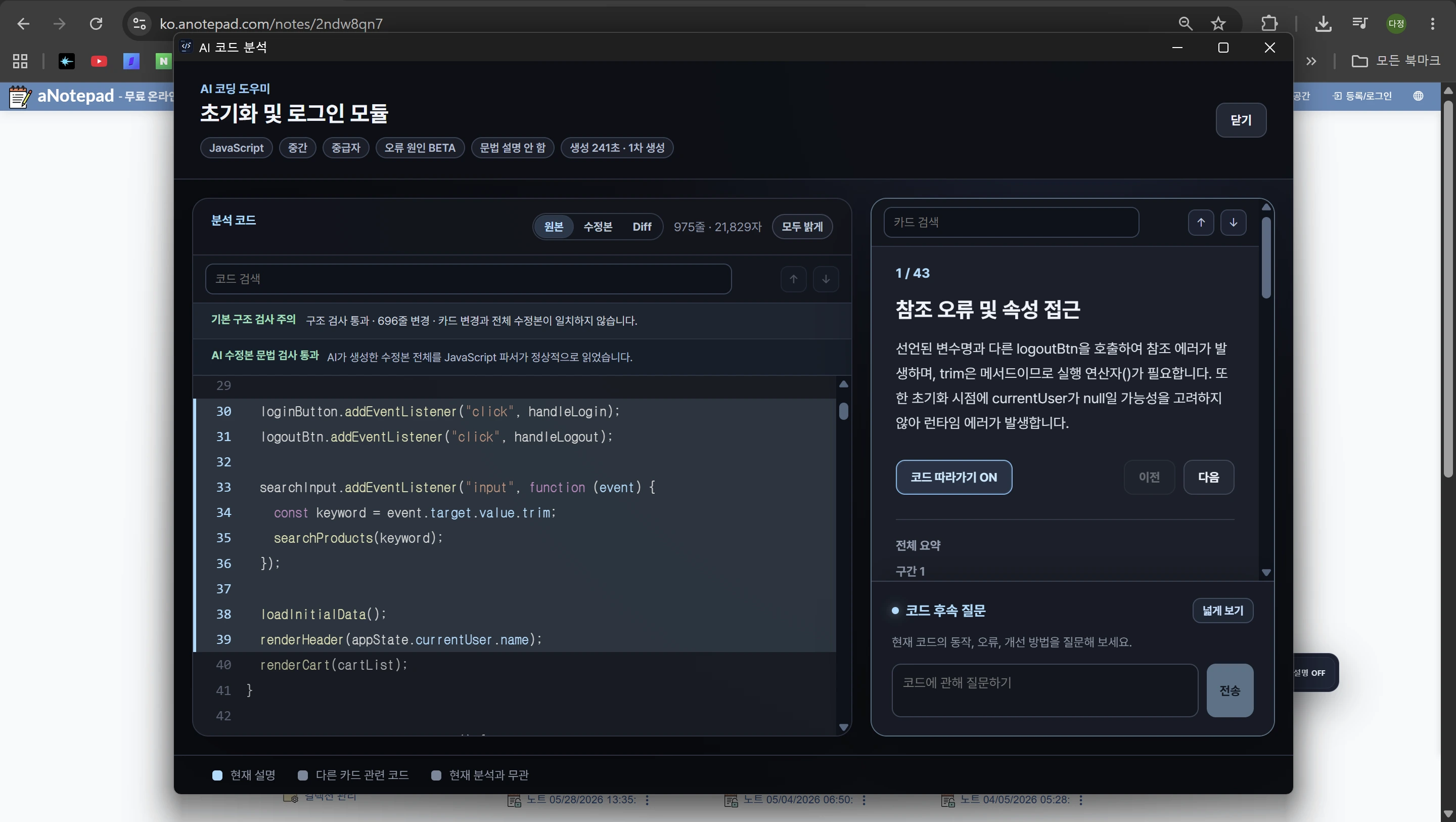Click the 오류 원인 BETA chip
The width and height of the screenshot is (1456, 822).
point(420,148)
